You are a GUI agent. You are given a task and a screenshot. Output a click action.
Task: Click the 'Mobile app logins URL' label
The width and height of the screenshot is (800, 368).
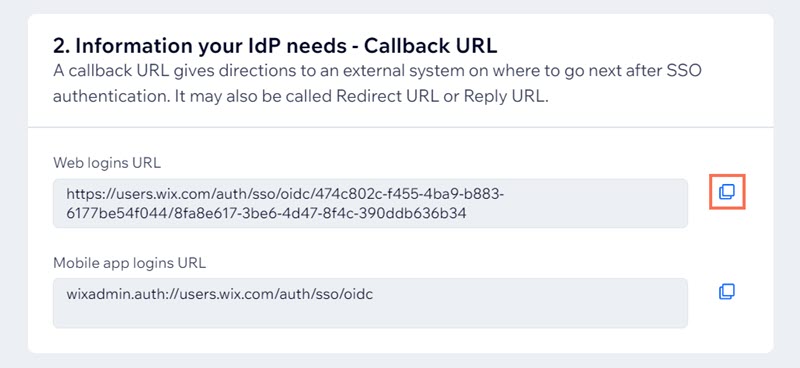pyautogui.click(x=130, y=263)
